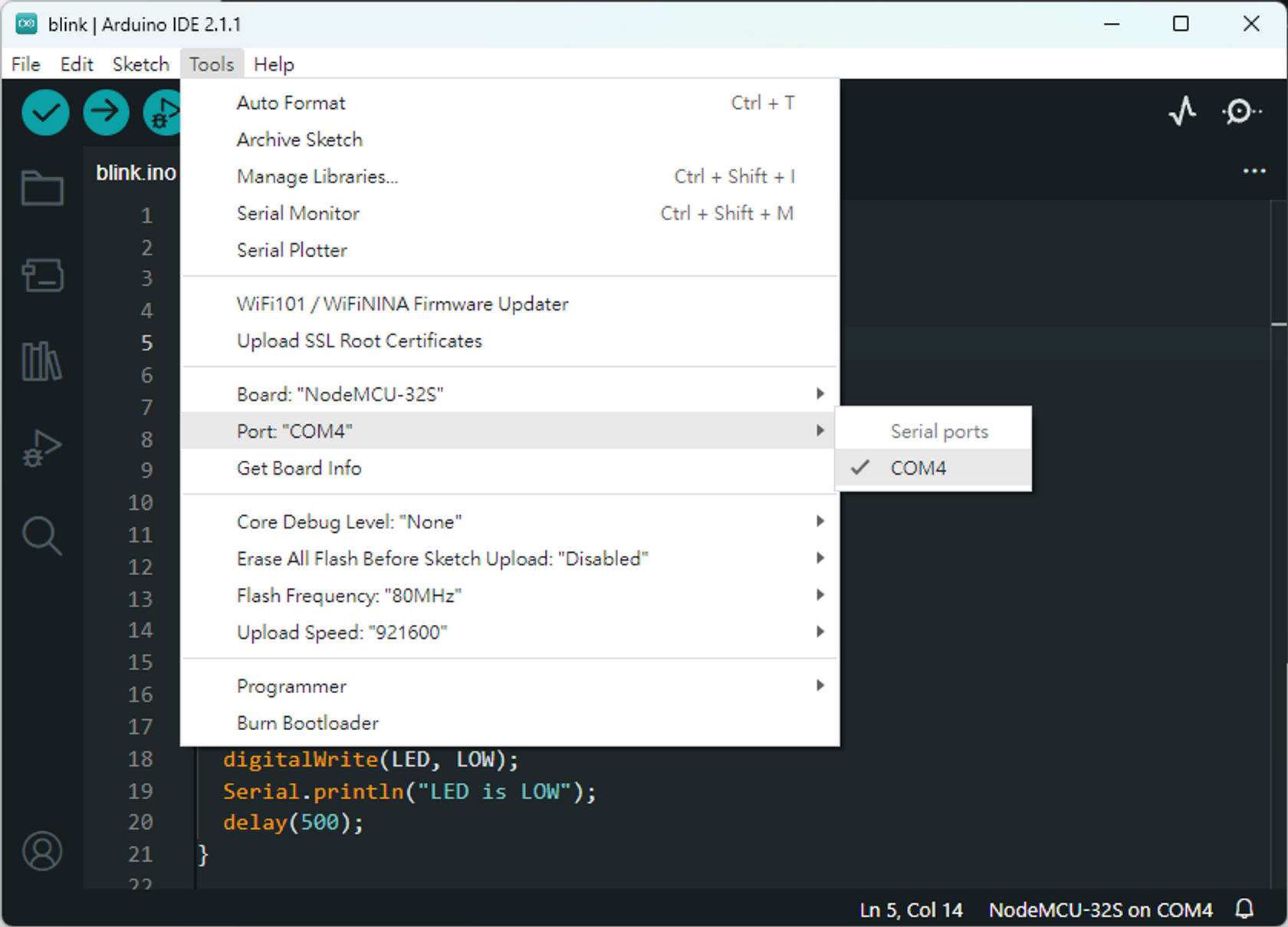Choose Serial Plotter menu entry
The height and width of the screenshot is (927, 1288).
pyautogui.click(x=510, y=250)
